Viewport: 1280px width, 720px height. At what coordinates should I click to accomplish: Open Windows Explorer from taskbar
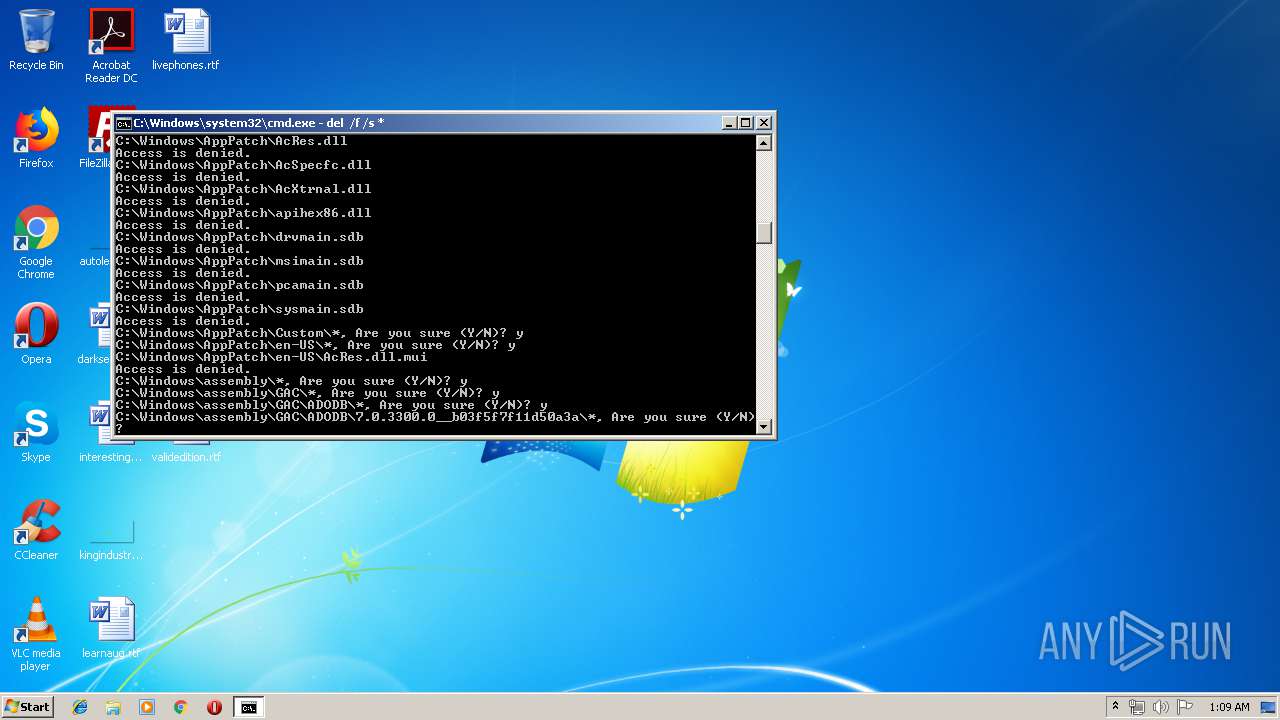(113, 707)
